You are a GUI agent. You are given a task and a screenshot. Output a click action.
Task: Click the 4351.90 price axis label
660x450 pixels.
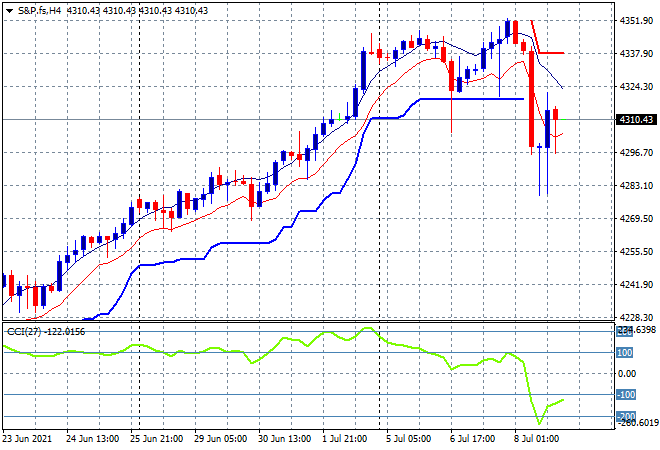coord(636,20)
